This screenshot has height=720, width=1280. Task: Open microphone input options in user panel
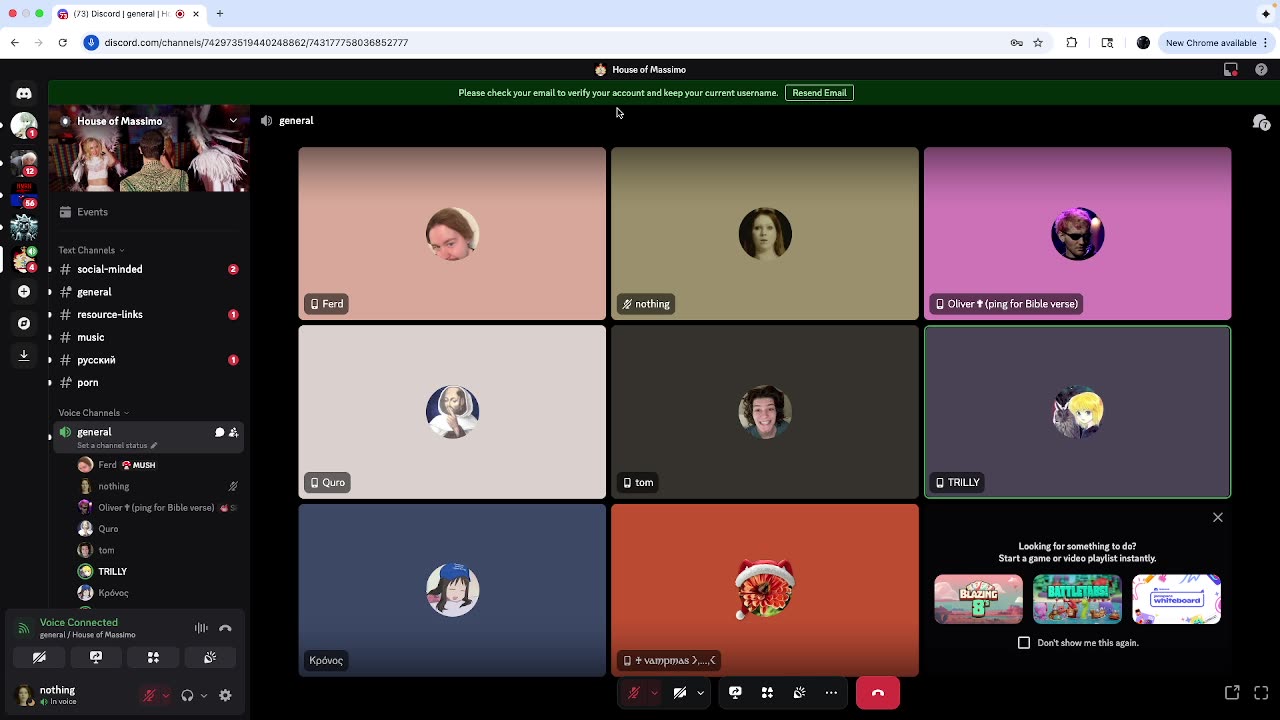coord(165,695)
